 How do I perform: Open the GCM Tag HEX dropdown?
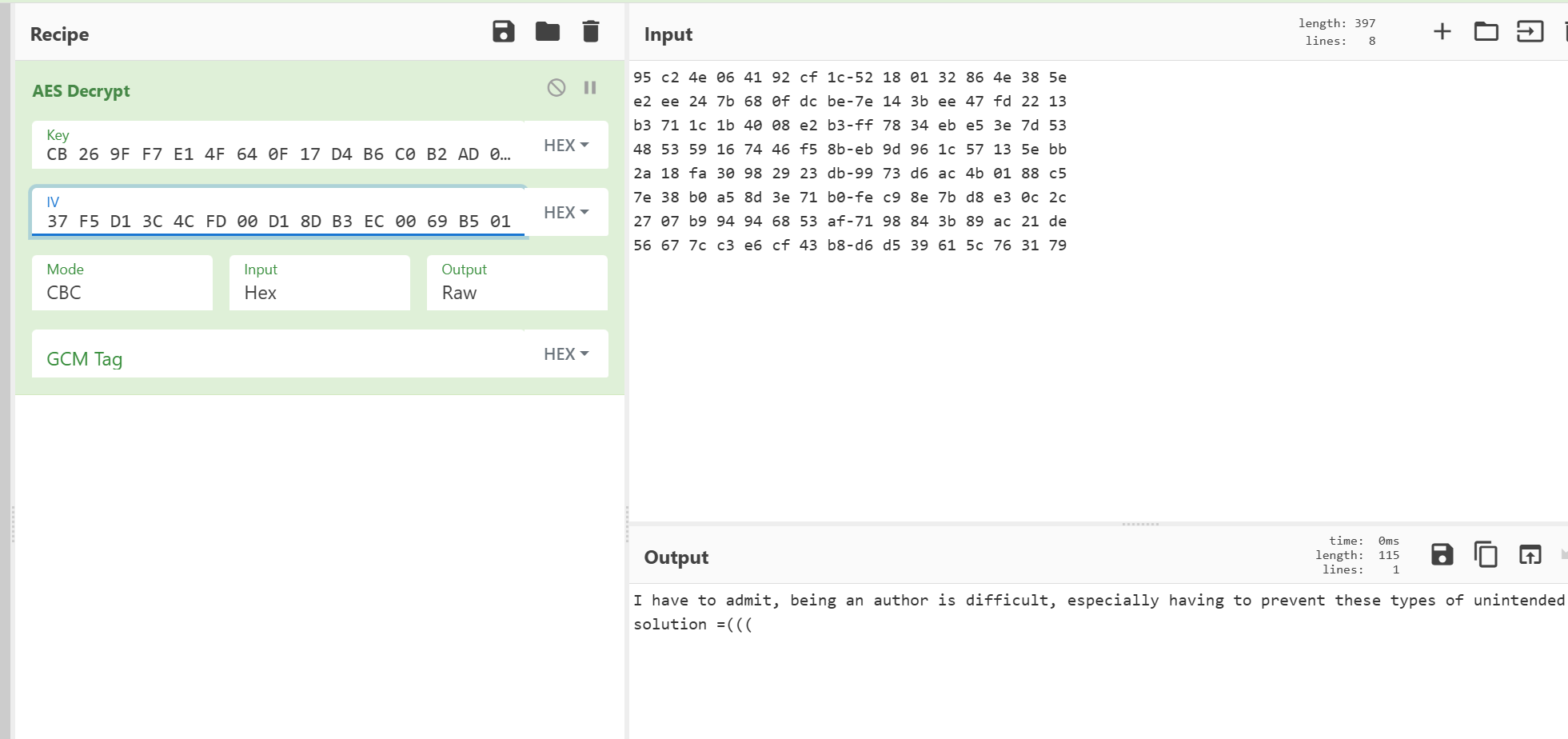(566, 354)
